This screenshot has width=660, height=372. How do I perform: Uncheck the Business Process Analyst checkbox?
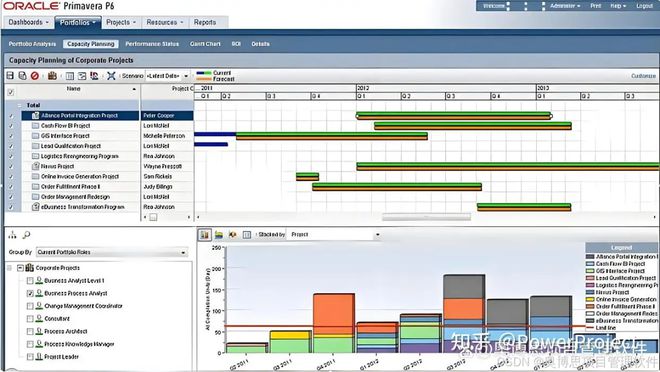pos(30,293)
